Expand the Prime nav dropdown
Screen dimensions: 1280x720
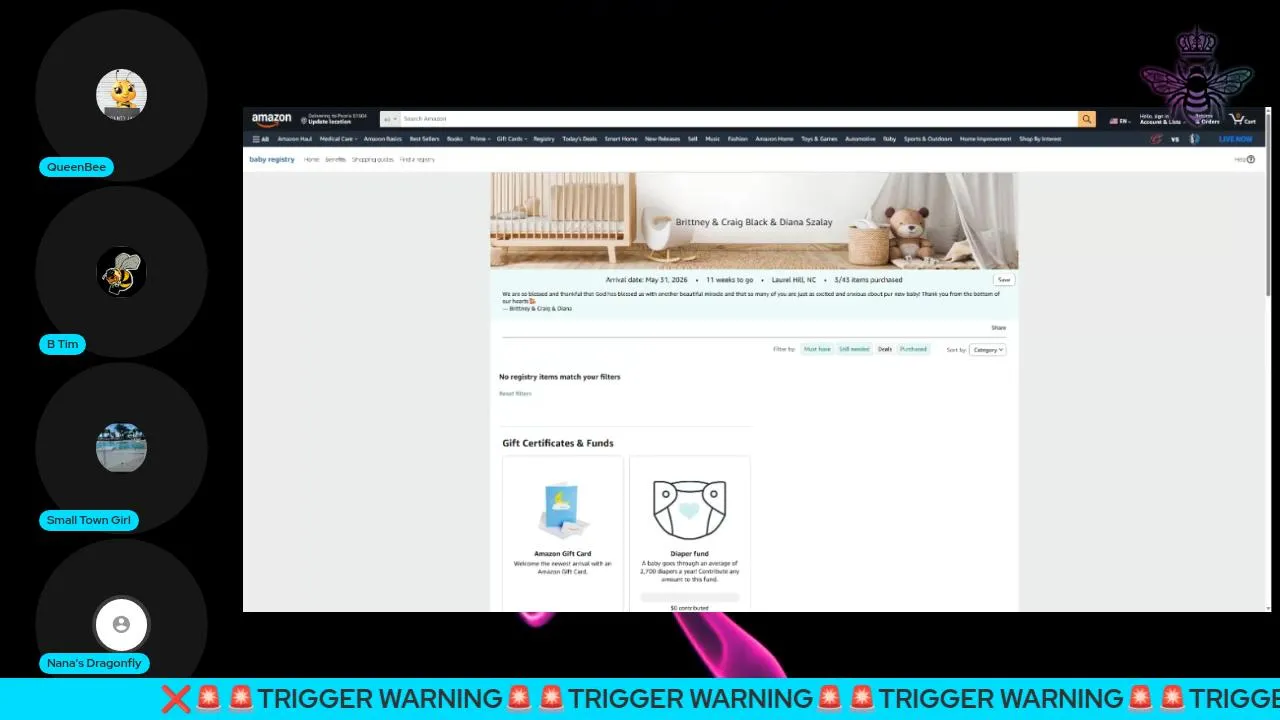(x=480, y=139)
